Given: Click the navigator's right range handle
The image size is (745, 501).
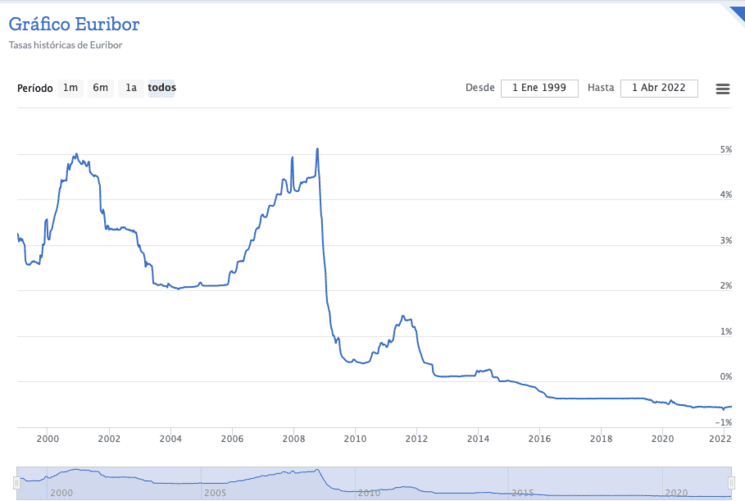Looking at the screenshot, I should pyautogui.click(x=731, y=482).
